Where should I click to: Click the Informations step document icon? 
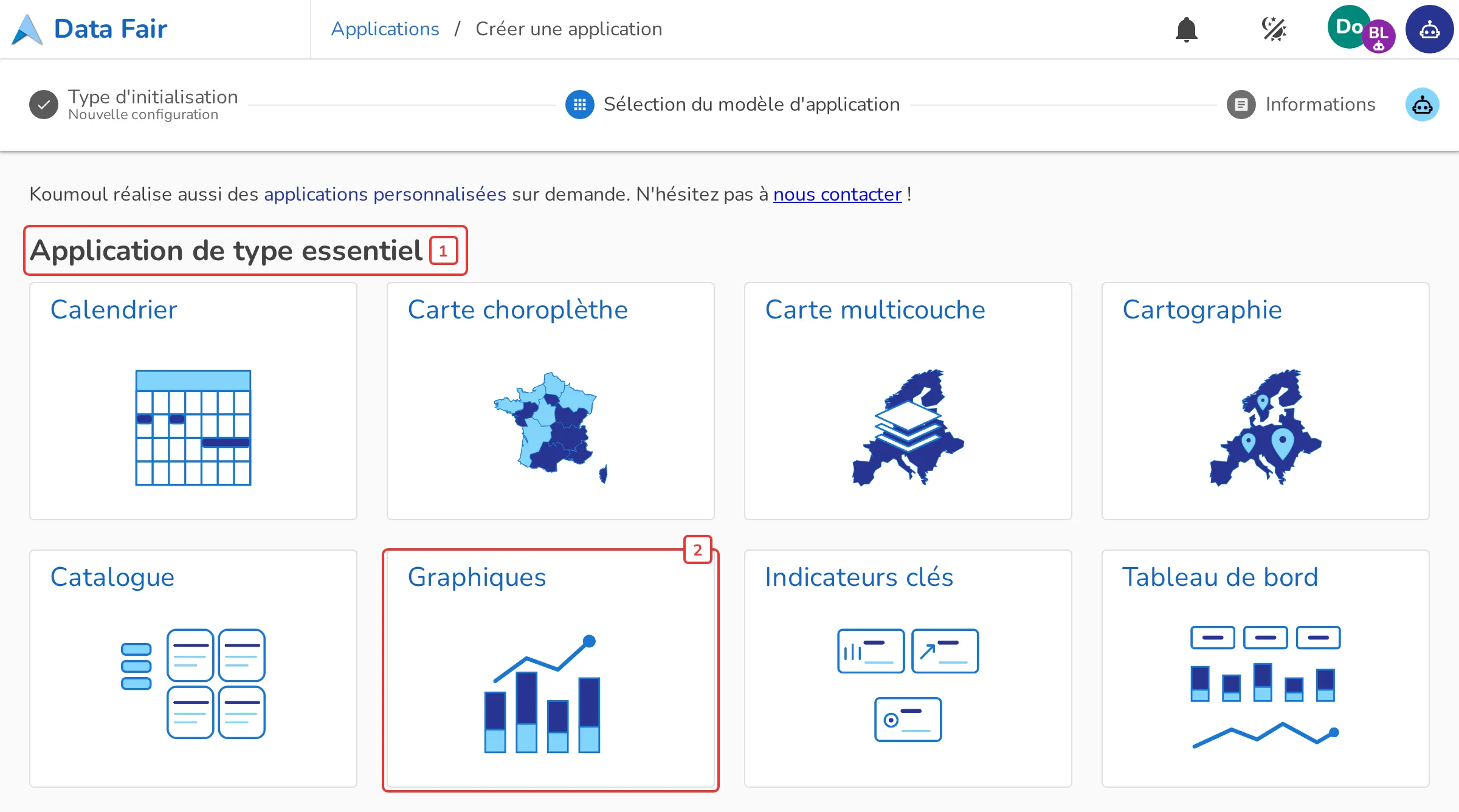tap(1241, 105)
